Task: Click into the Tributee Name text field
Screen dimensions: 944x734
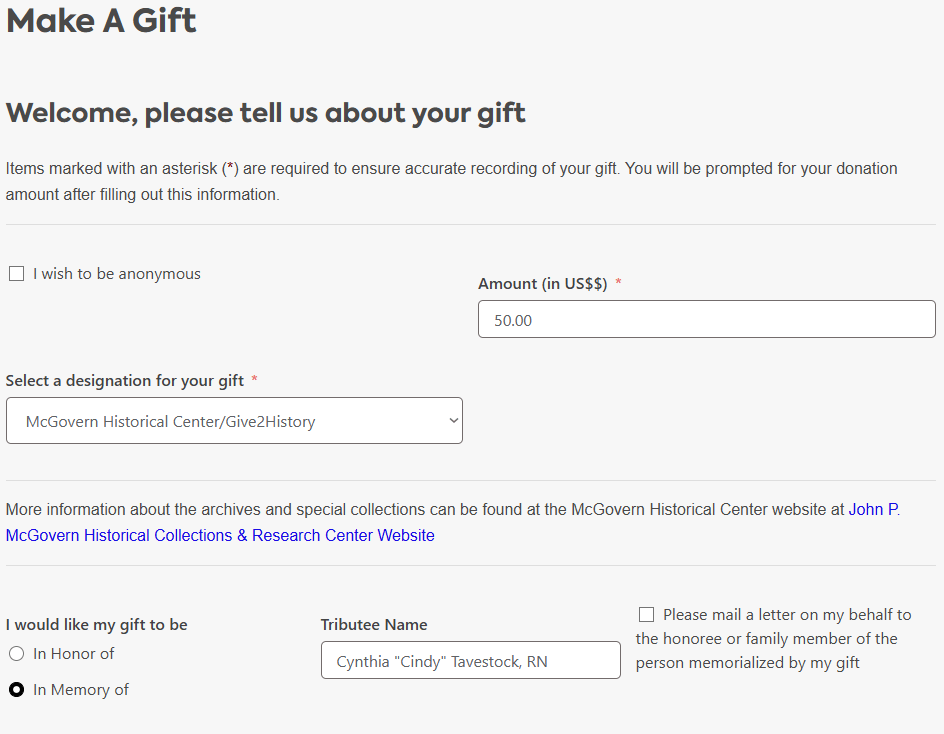Action: [x=470, y=661]
